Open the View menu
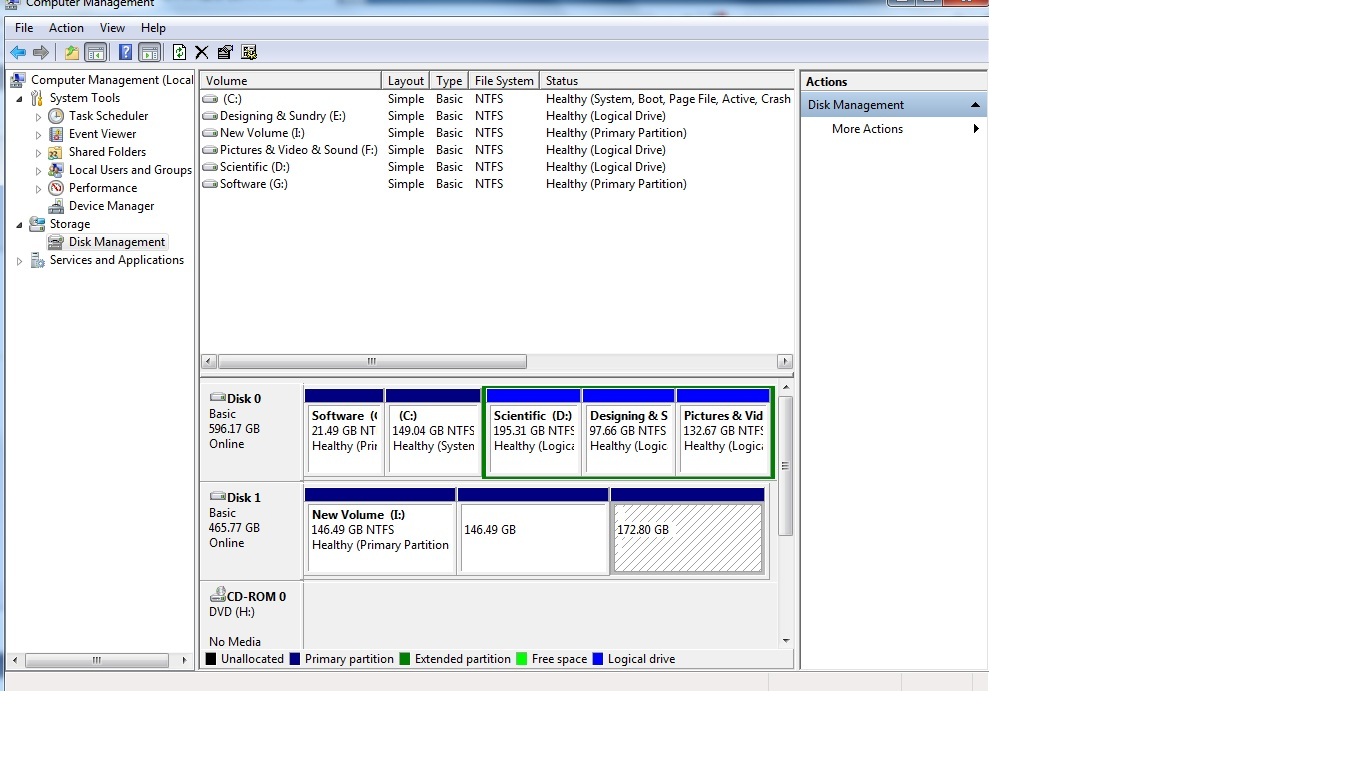The width and height of the screenshot is (1366, 768). (x=113, y=28)
